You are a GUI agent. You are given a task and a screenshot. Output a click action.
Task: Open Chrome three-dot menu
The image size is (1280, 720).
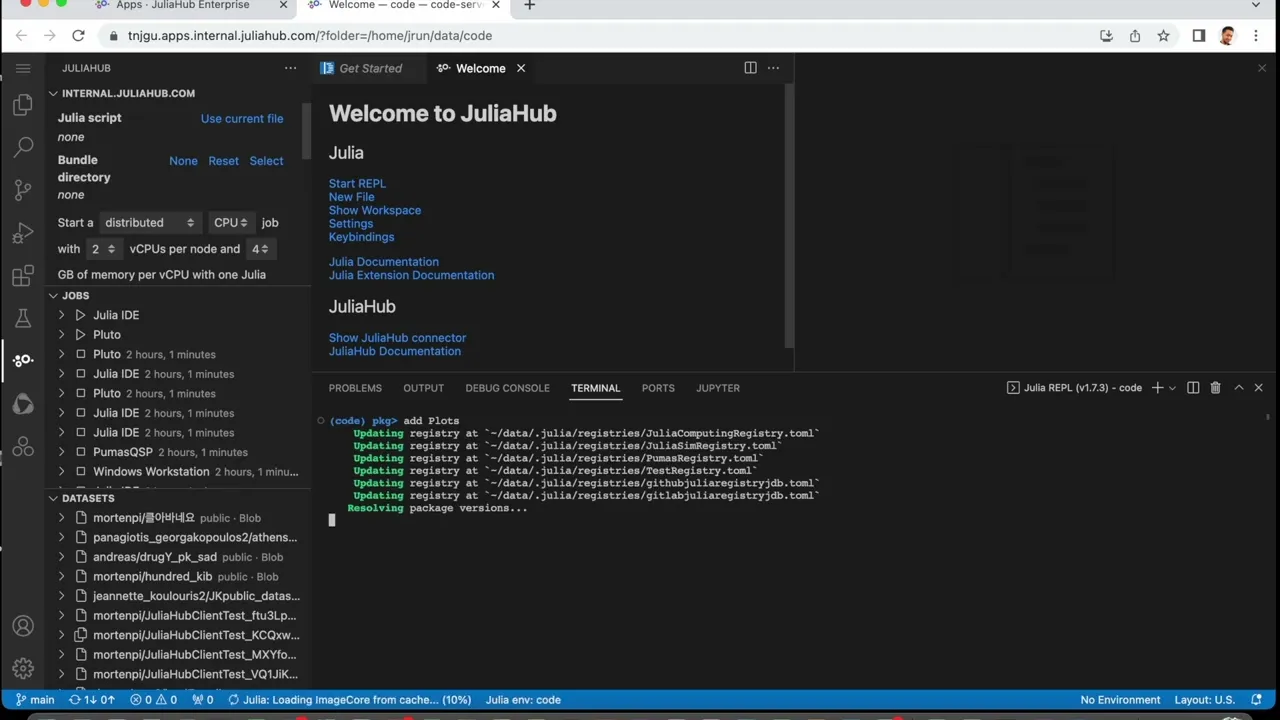tap(1256, 35)
